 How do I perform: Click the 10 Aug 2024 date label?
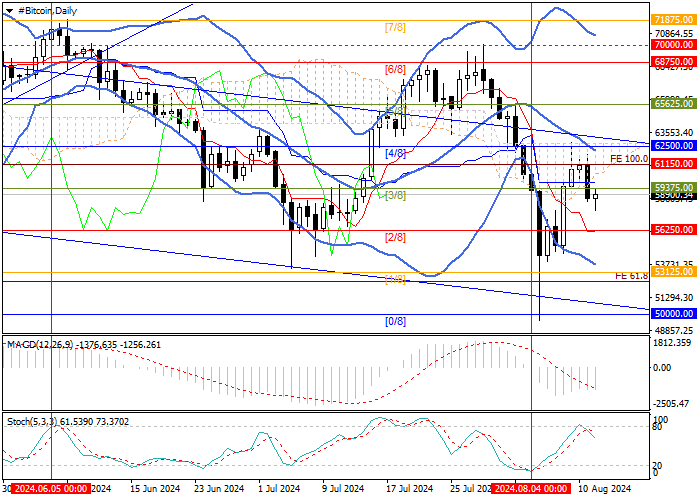(605, 489)
